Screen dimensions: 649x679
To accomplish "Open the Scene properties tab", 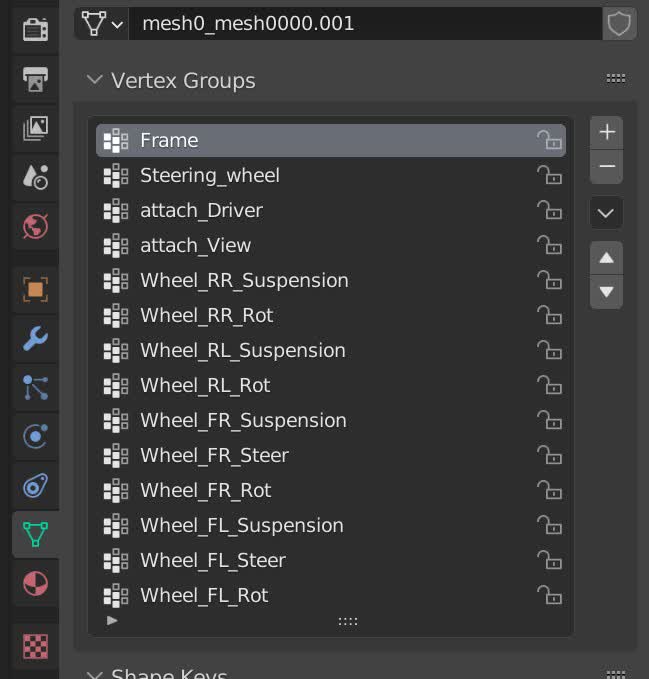I will pyautogui.click(x=35, y=177).
